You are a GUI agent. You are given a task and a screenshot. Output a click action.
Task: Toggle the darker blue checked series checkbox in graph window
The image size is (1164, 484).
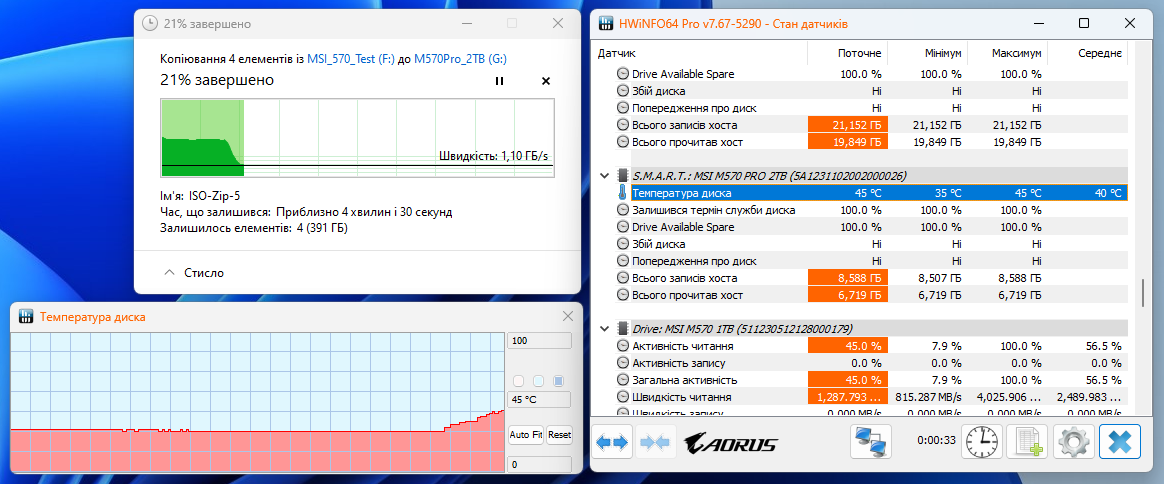pyautogui.click(x=558, y=381)
